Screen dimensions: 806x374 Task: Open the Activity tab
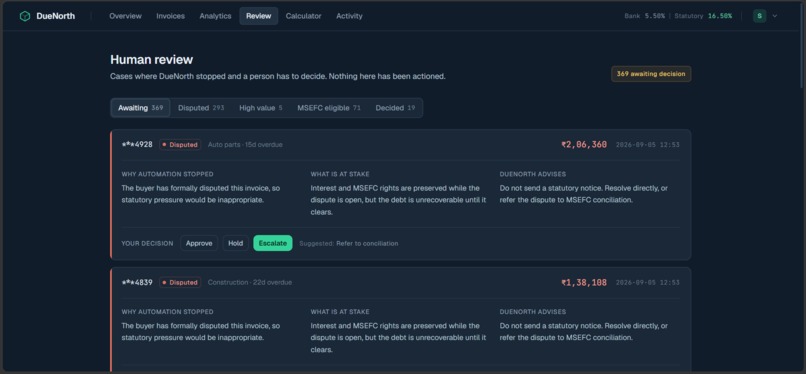pyautogui.click(x=350, y=16)
